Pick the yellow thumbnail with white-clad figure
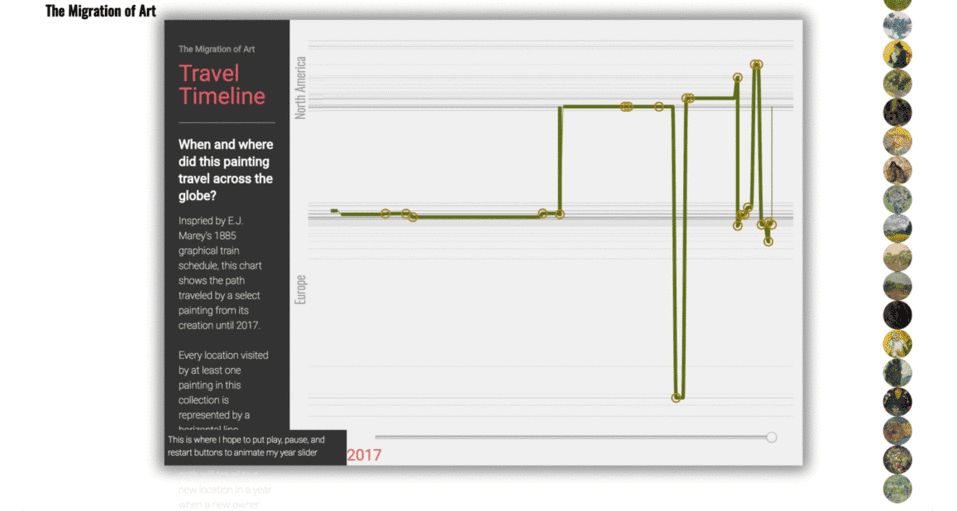957x511 pixels. point(898,344)
